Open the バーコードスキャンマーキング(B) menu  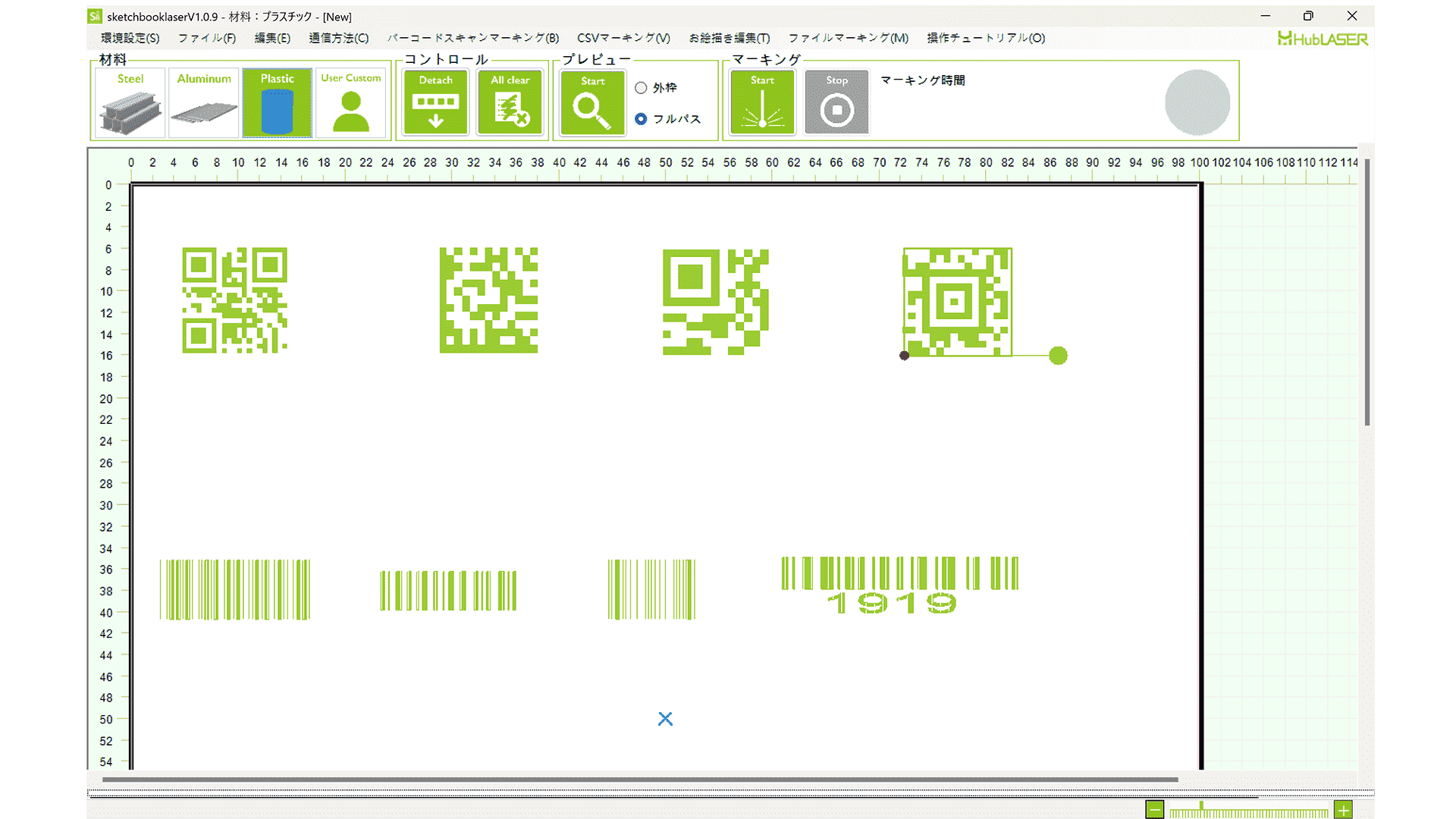click(473, 38)
